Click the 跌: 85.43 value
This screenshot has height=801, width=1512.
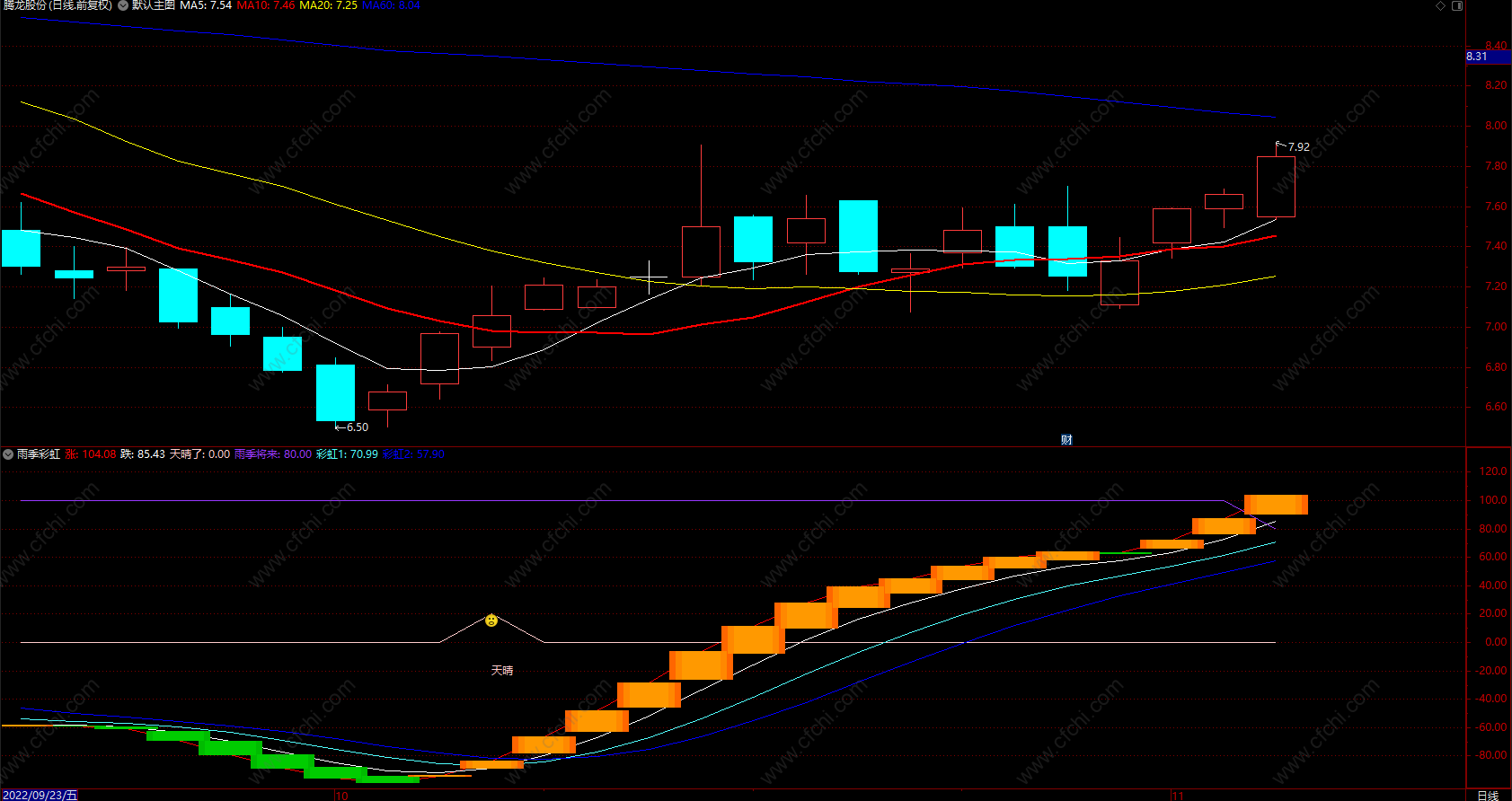[x=142, y=454]
